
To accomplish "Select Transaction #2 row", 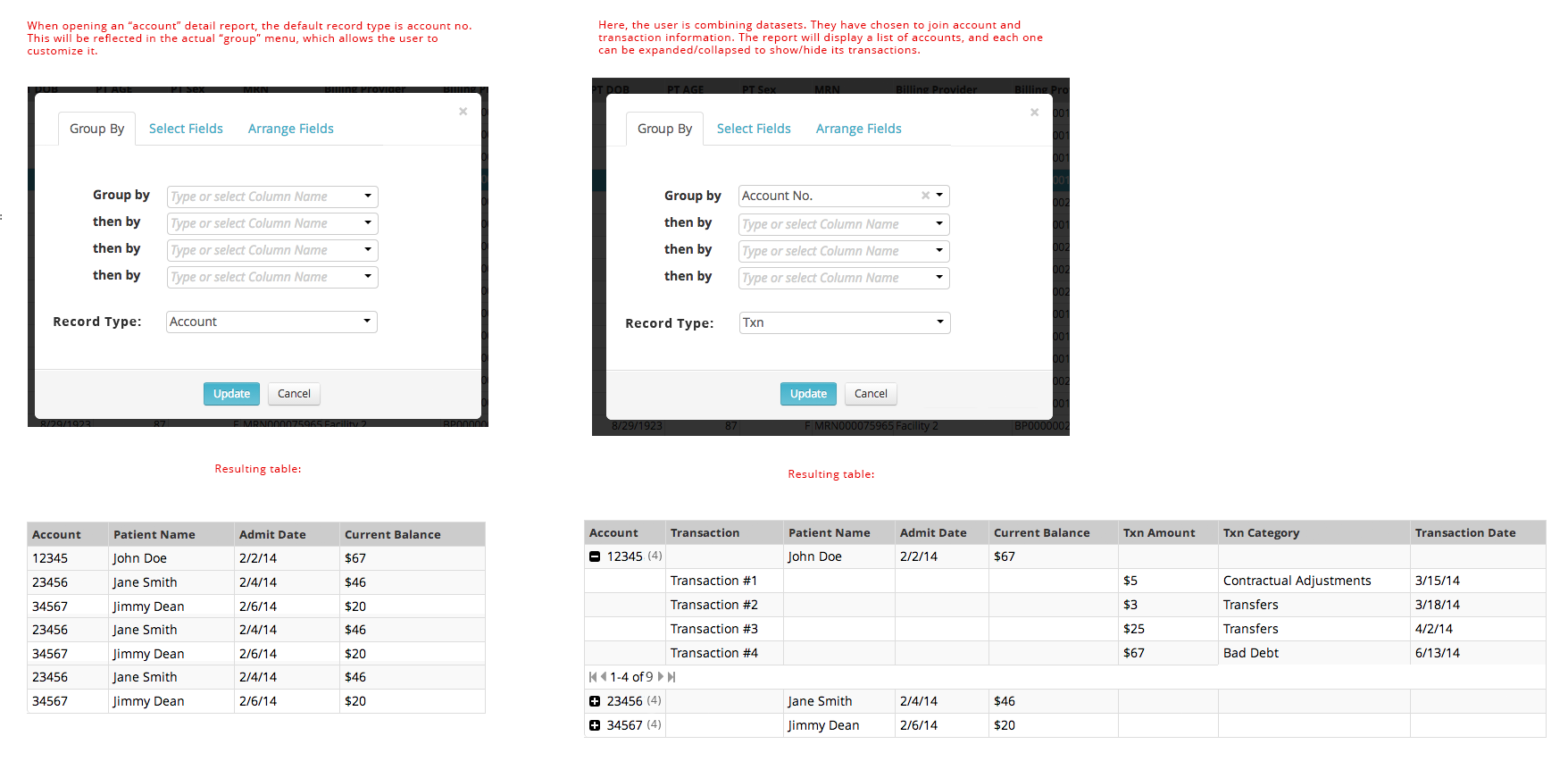I will click(x=1064, y=605).
